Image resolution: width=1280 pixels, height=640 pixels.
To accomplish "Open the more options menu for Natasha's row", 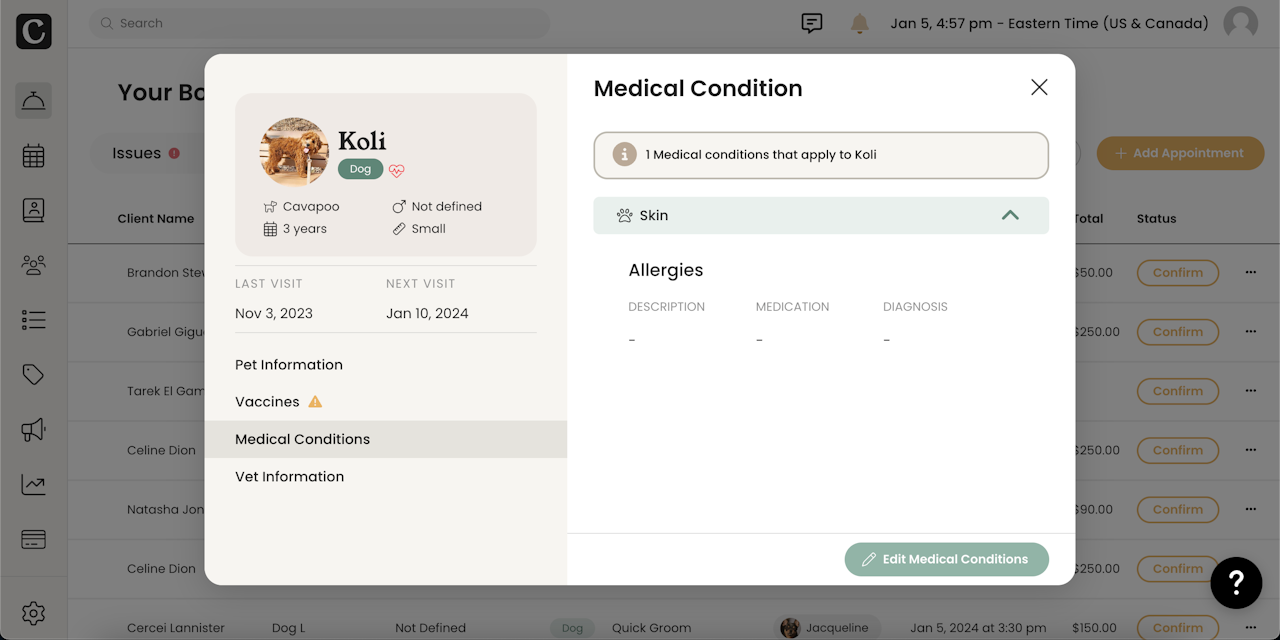I will (1250, 509).
